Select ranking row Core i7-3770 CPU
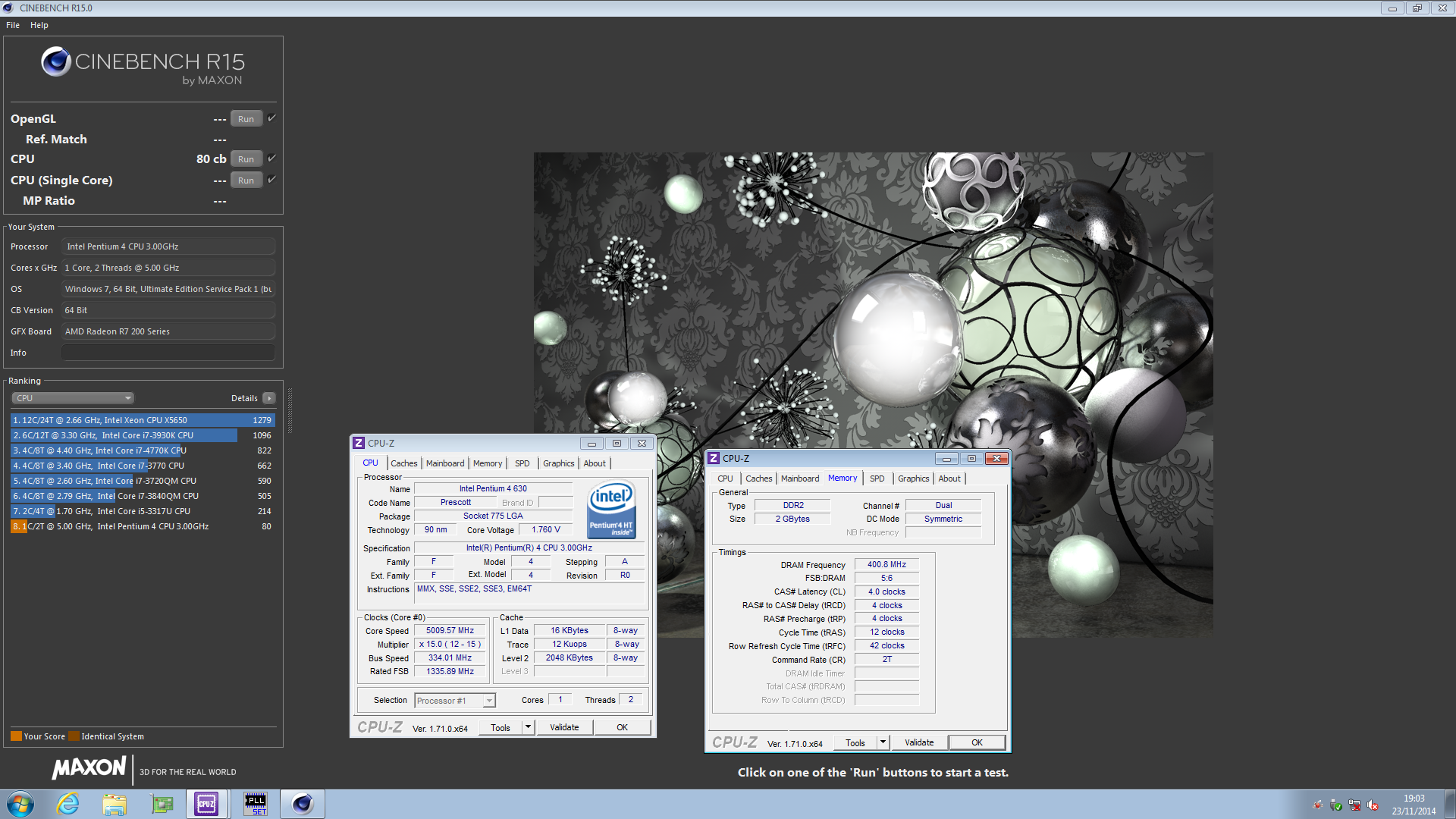The width and height of the screenshot is (1456, 819). [143, 466]
